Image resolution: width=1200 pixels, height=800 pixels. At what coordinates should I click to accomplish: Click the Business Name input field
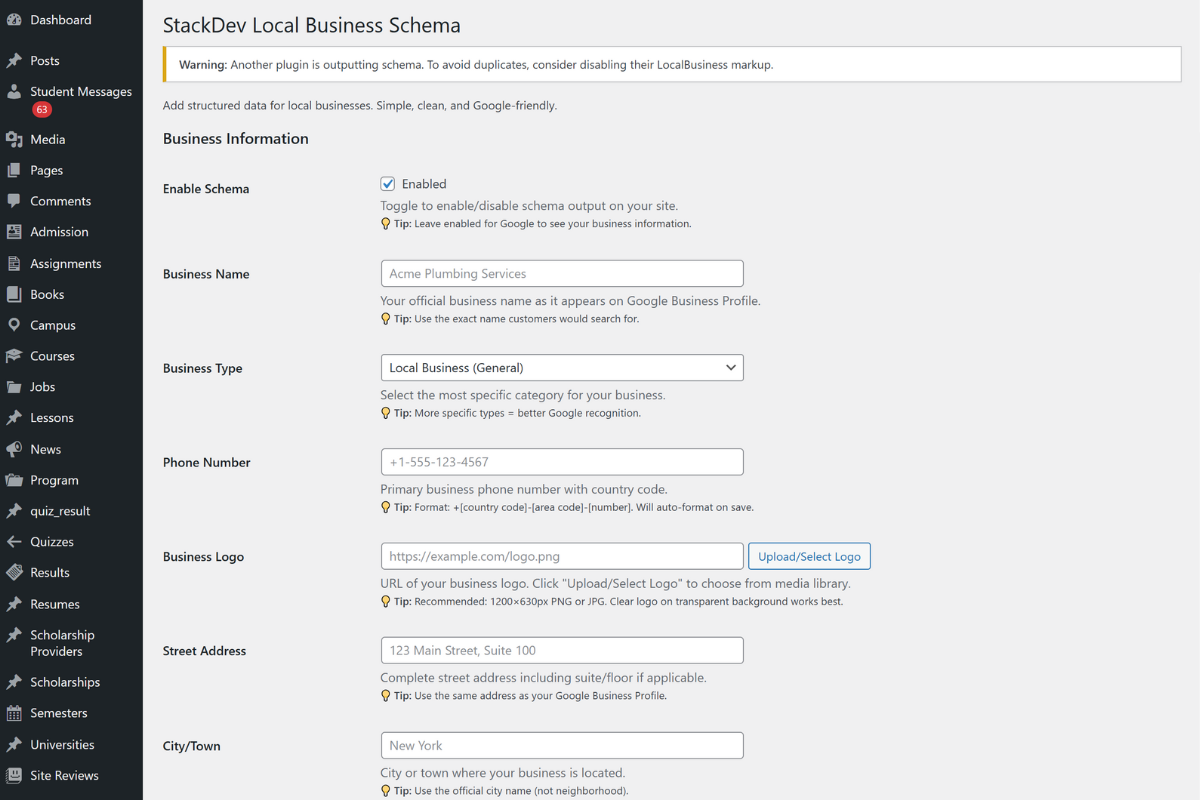click(x=561, y=274)
